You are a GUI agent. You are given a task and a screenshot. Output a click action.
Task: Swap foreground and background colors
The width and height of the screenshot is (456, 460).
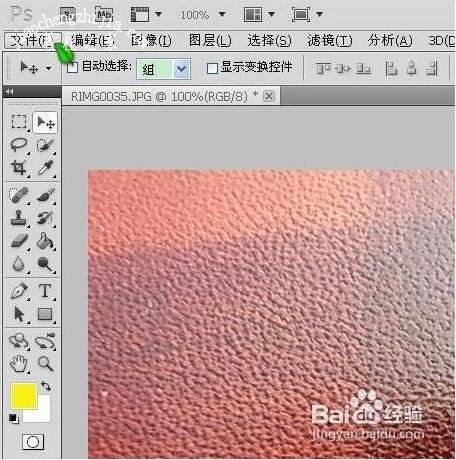pos(46,386)
